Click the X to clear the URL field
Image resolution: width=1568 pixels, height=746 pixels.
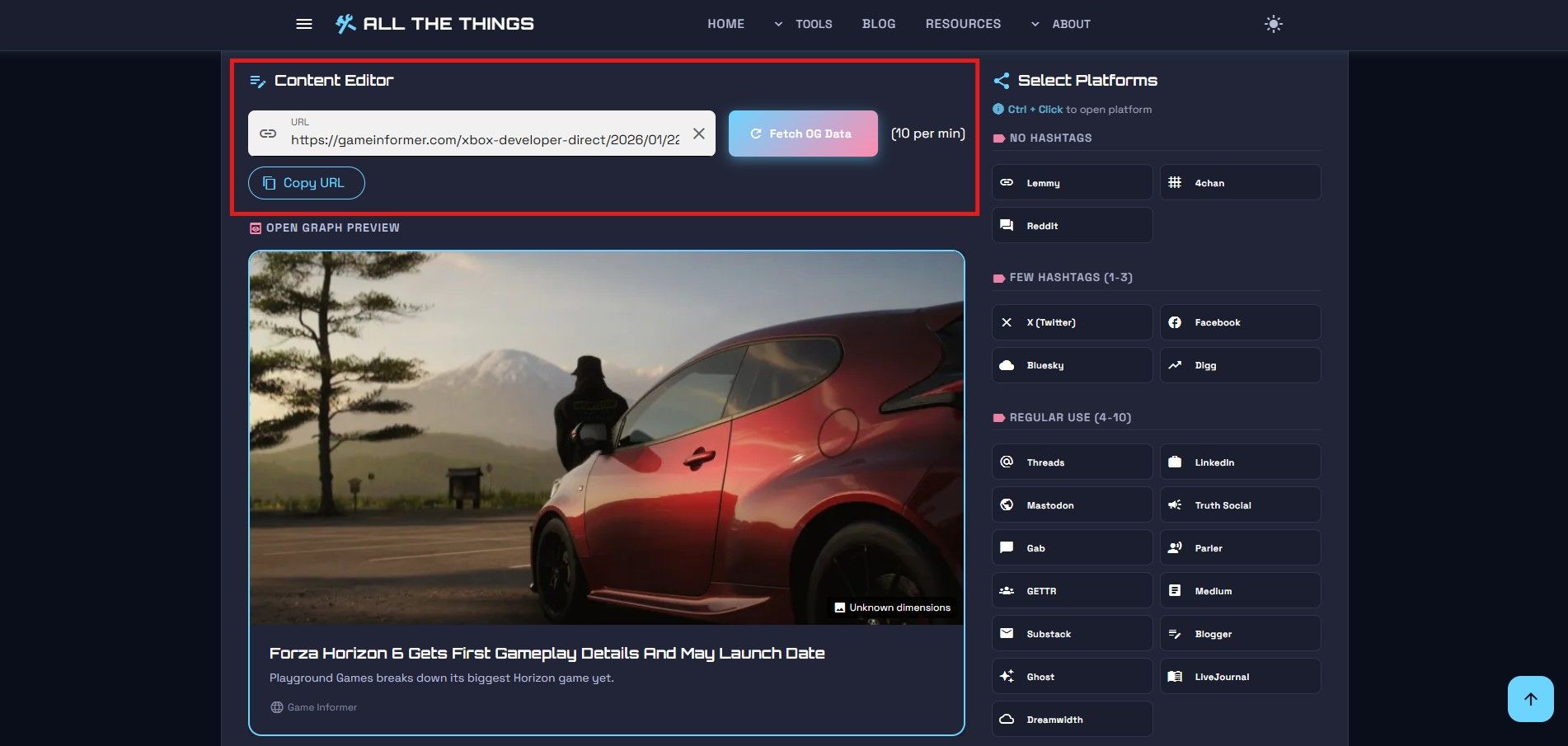698,133
